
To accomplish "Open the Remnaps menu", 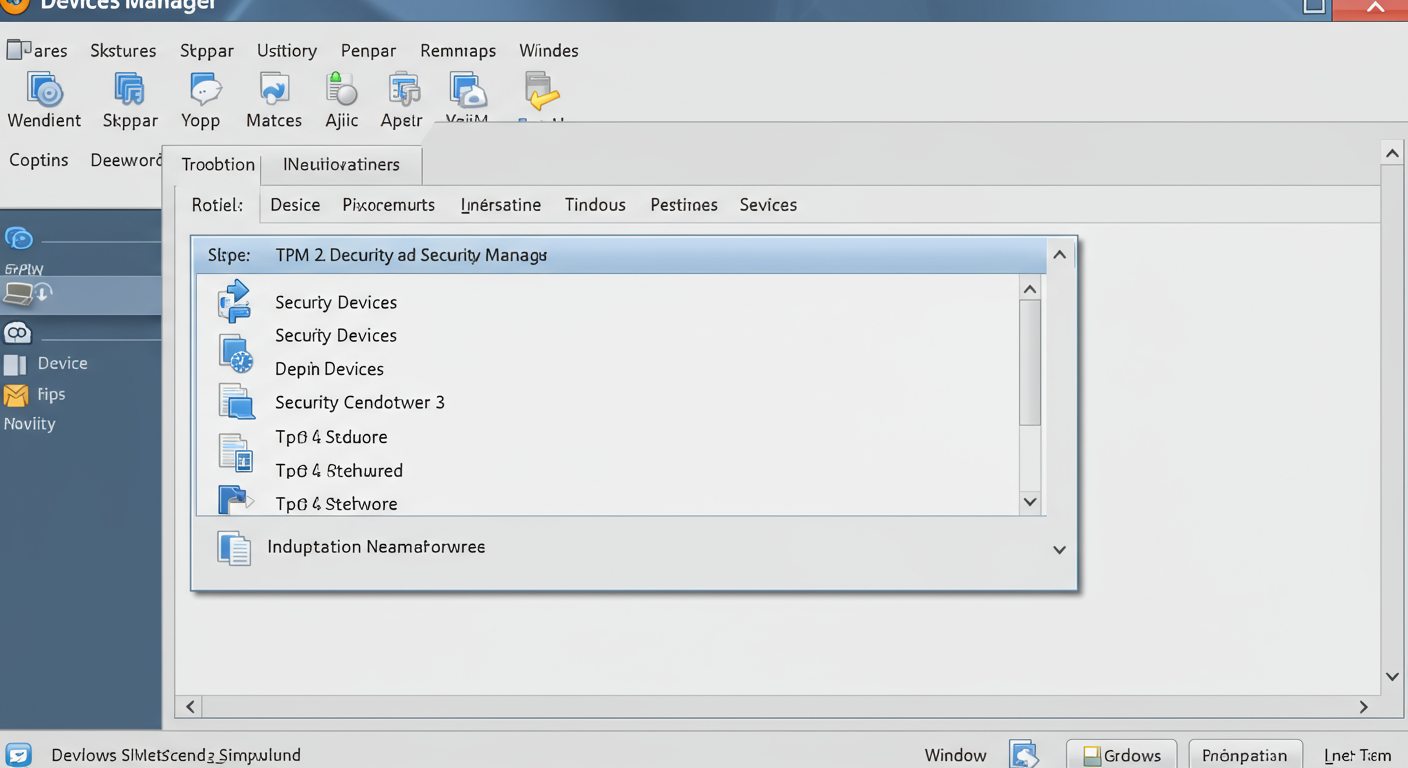I will coord(458,50).
